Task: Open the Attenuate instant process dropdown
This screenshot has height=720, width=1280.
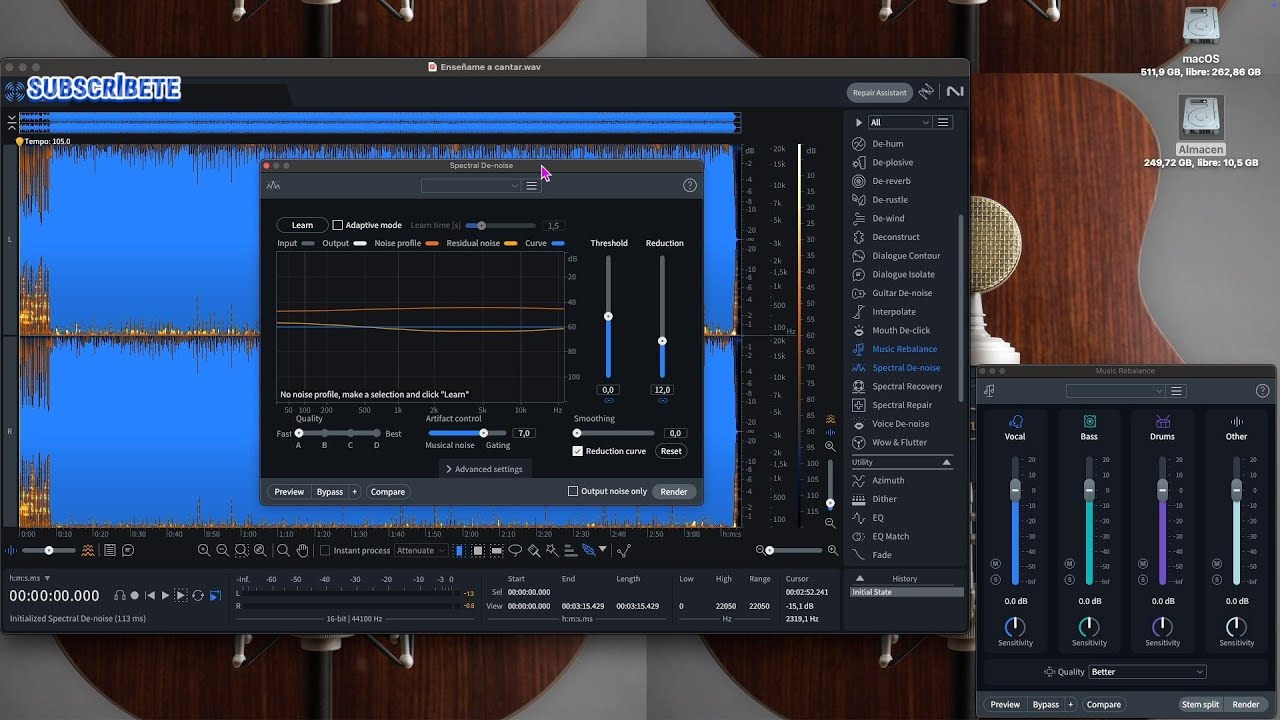Action: tap(420, 550)
